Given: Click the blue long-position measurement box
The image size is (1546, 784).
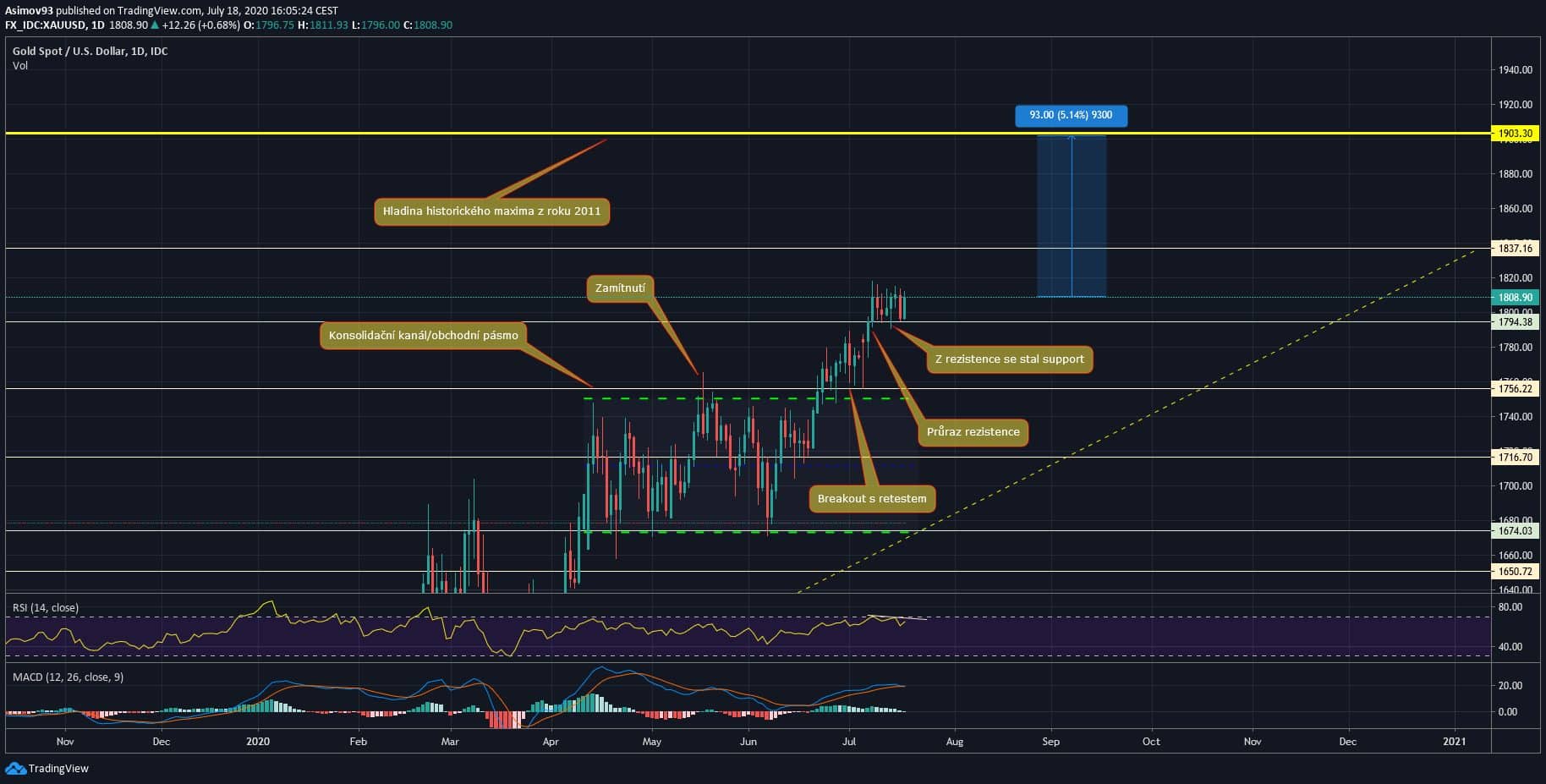Looking at the screenshot, I should pyautogui.click(x=1072, y=217).
